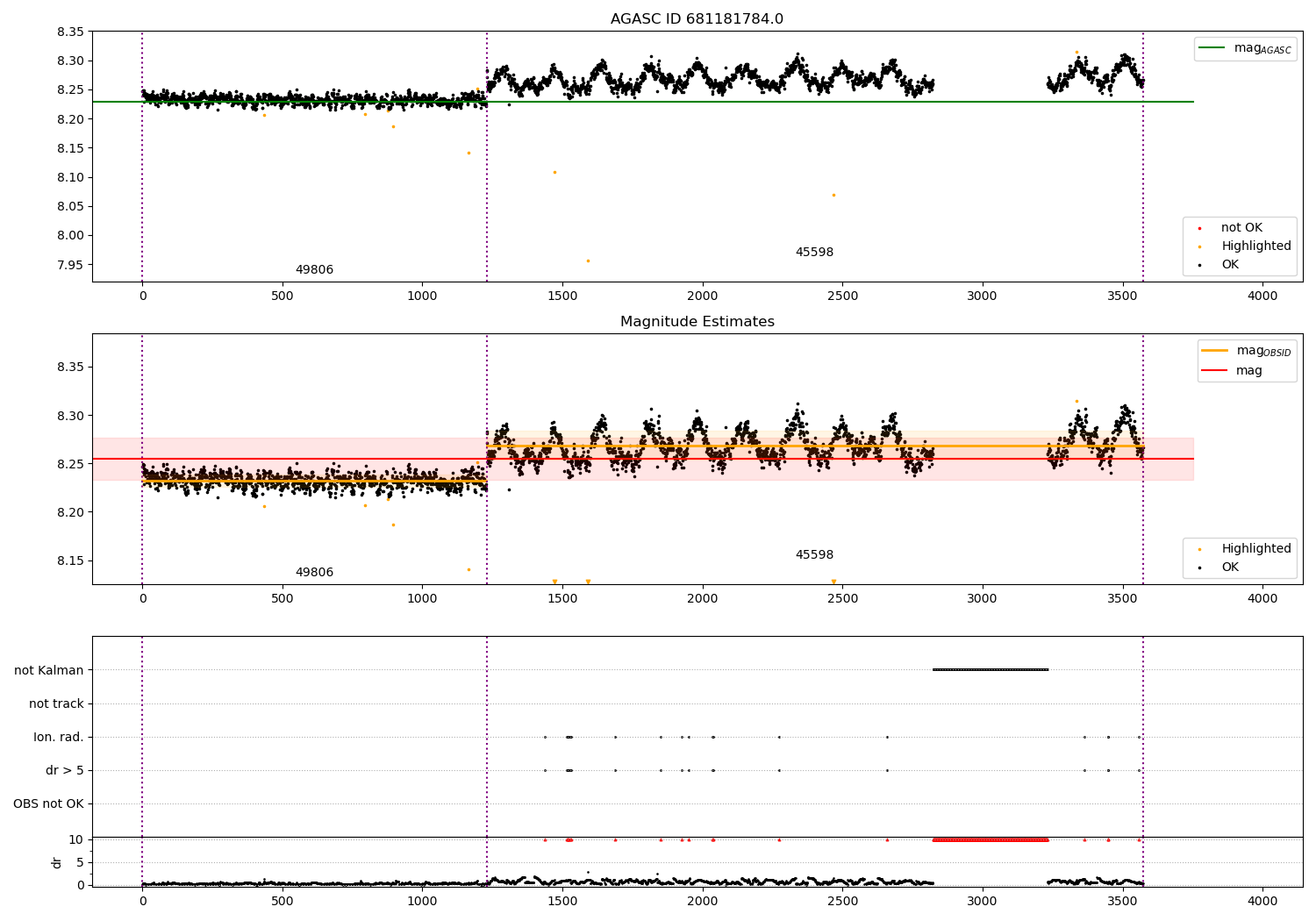Click the orange triangle near x 2470 in middle plot

[833, 582]
